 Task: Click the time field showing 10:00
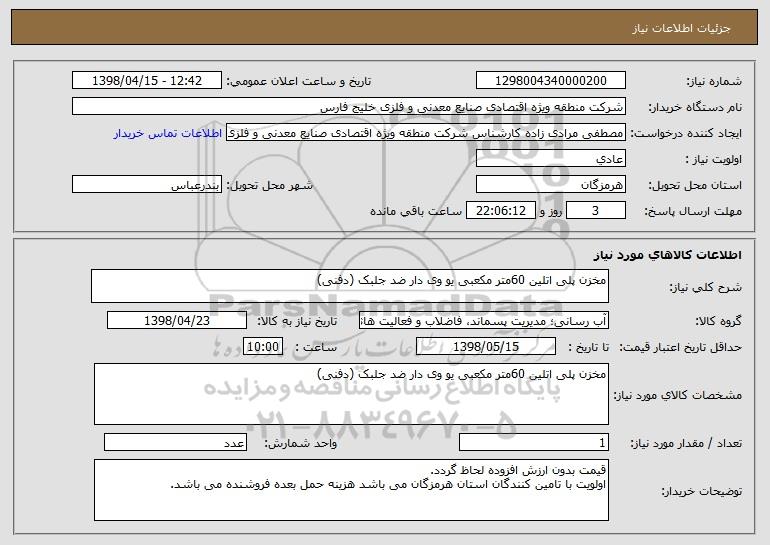pyautogui.click(x=263, y=346)
